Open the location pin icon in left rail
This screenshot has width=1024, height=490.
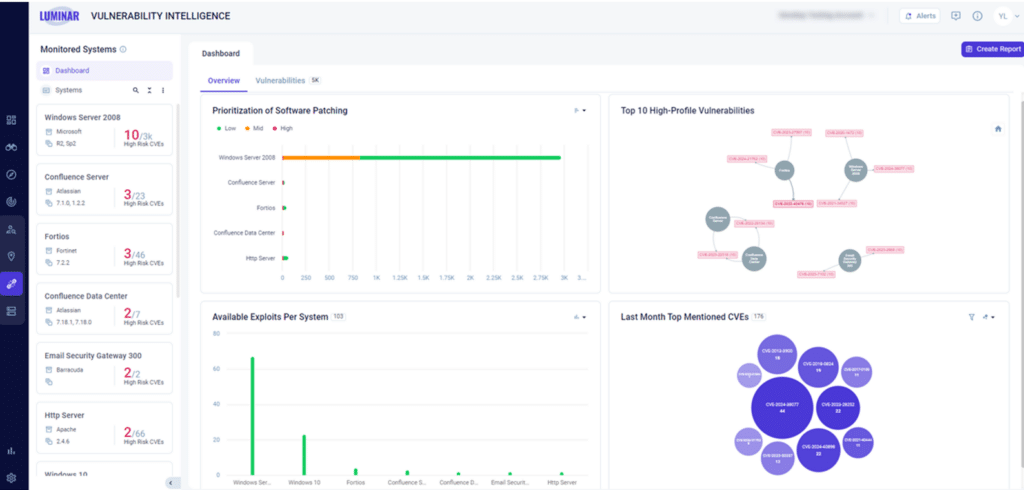[11, 256]
